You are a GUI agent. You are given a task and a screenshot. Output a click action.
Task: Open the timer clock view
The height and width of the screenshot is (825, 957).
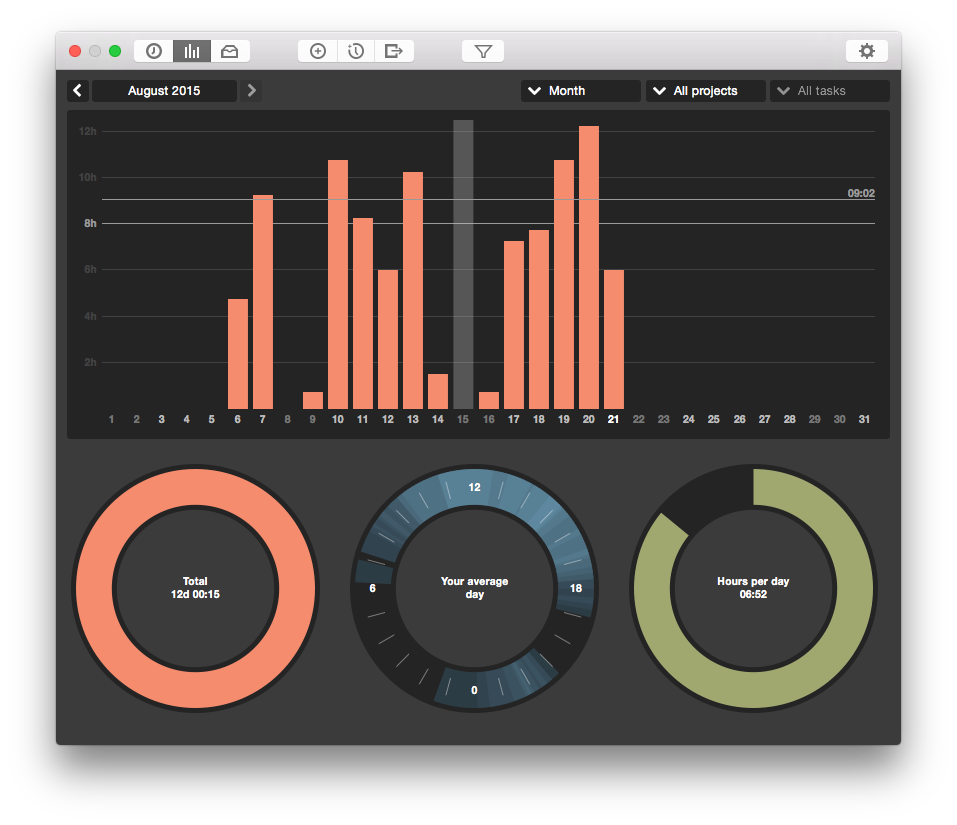154,51
